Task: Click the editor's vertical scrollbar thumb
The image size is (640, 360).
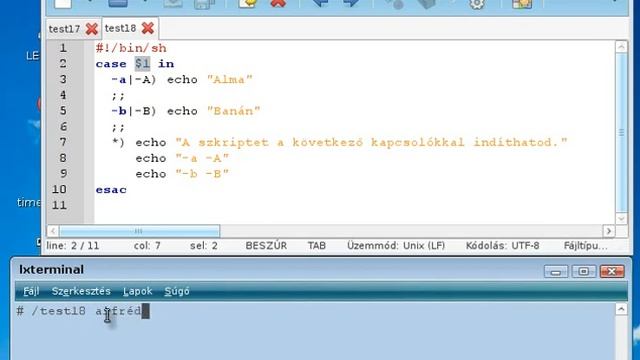Action: coord(621,133)
